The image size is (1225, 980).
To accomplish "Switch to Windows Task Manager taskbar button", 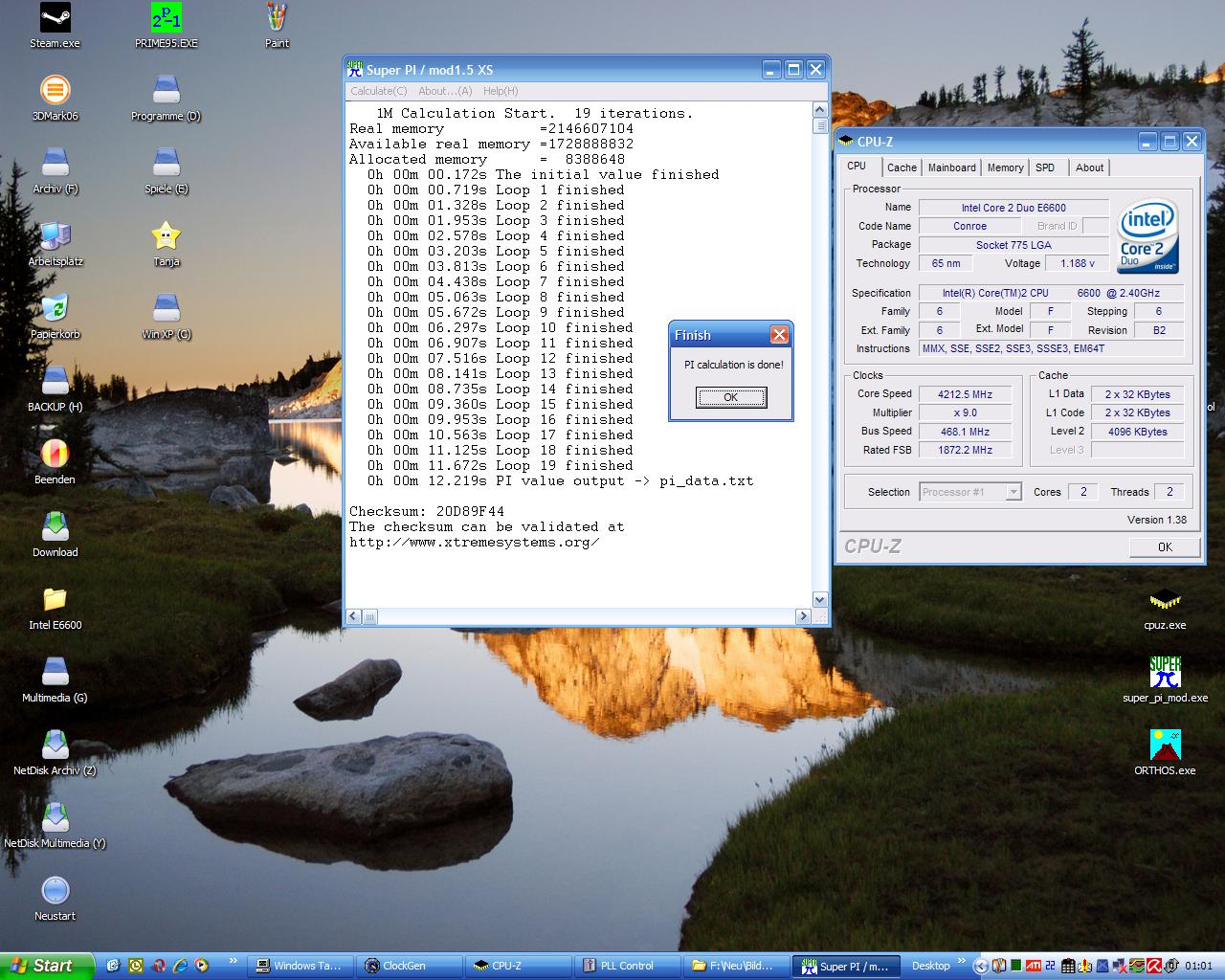I will 301,966.
